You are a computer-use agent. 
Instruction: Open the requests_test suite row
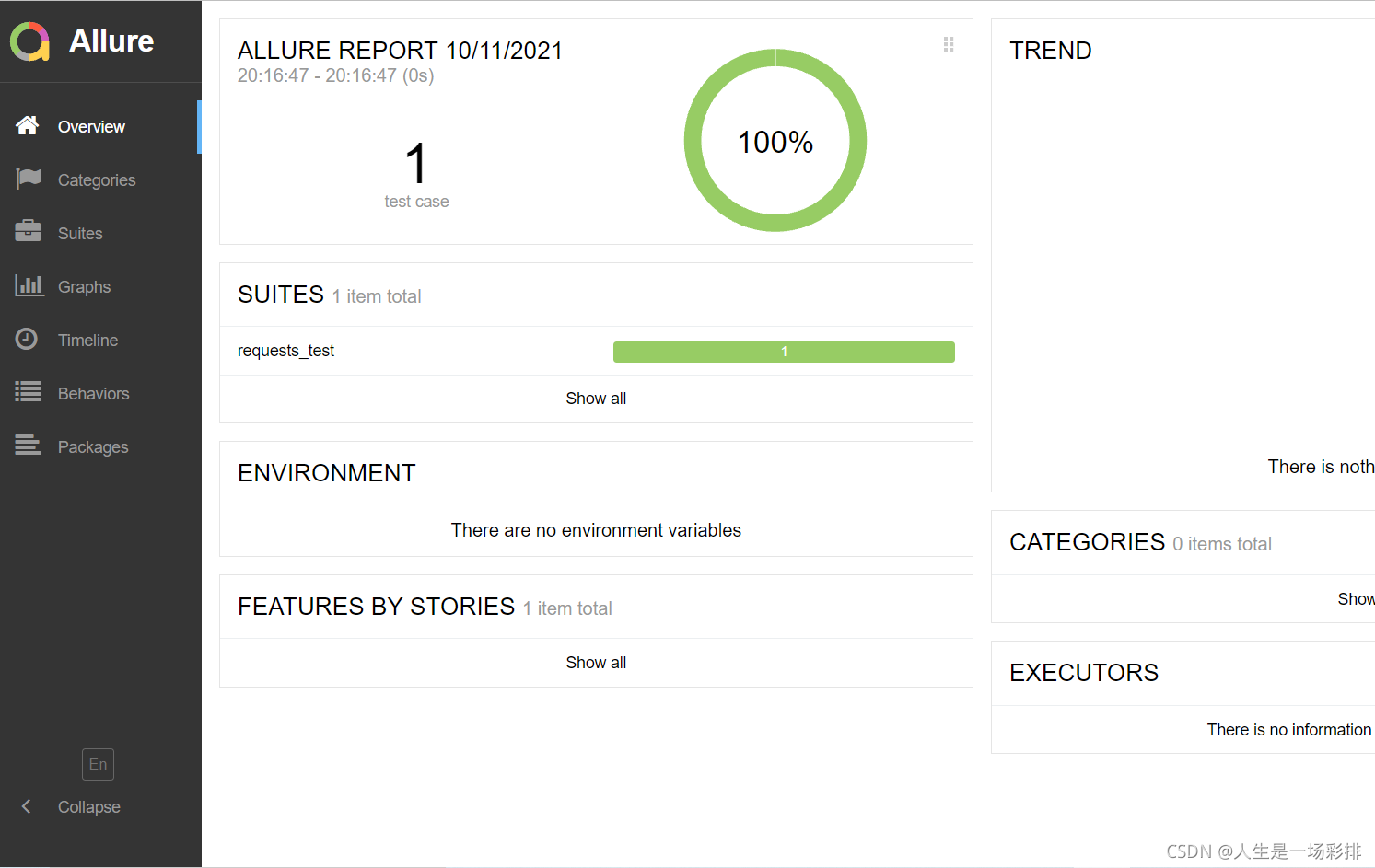click(x=286, y=351)
